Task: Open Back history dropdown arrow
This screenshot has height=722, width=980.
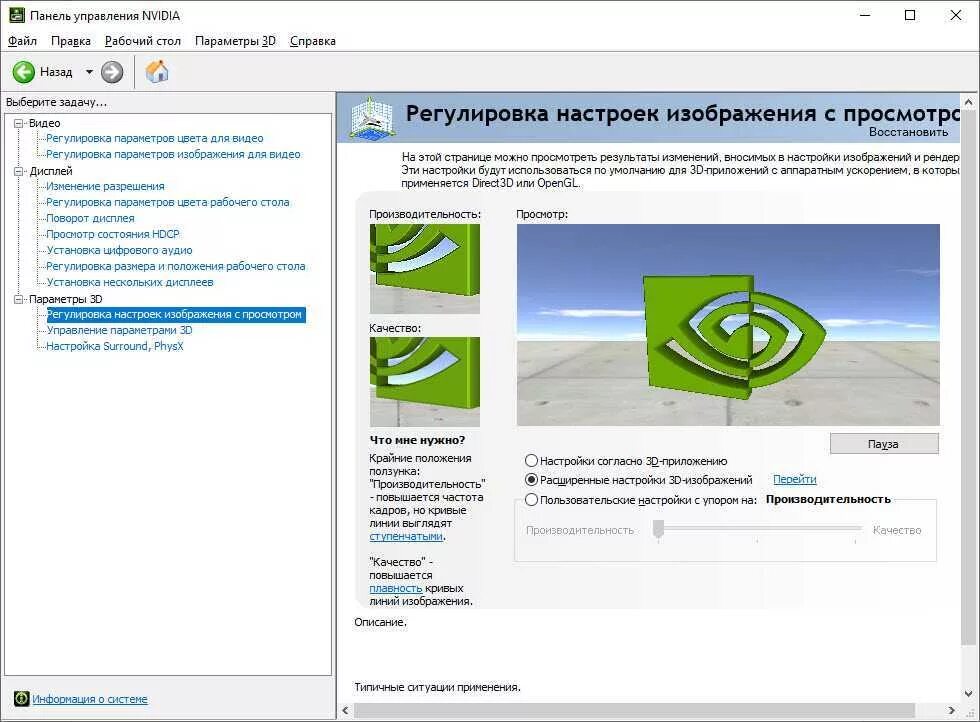Action: click(x=89, y=72)
